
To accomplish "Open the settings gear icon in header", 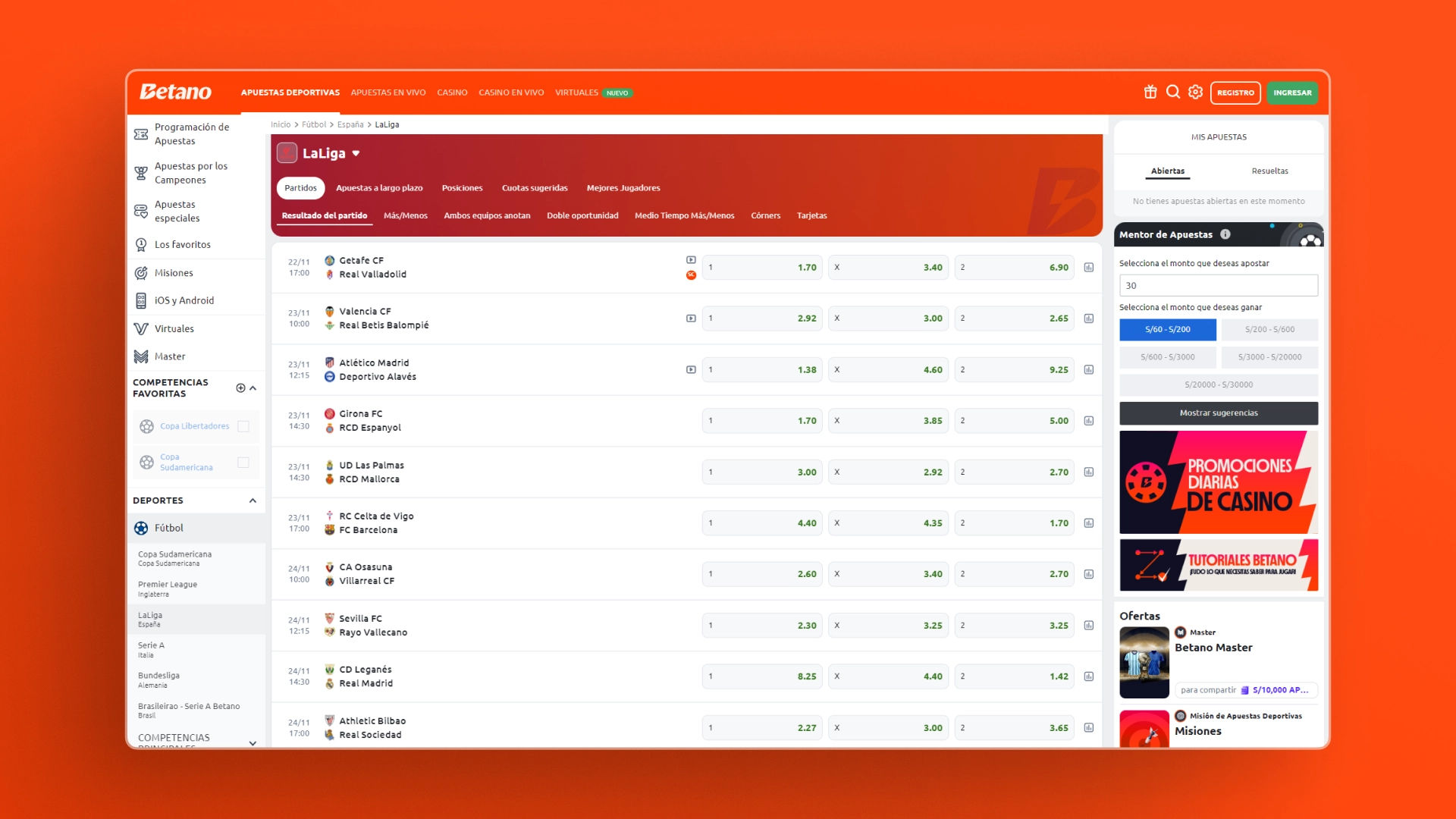I will 1196,92.
